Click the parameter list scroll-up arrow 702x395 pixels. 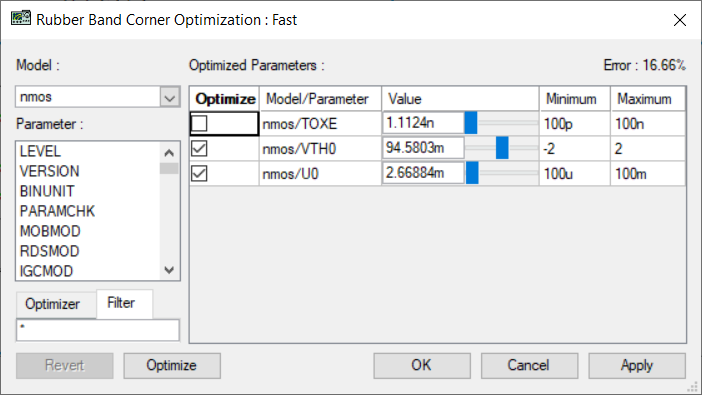[x=169, y=153]
